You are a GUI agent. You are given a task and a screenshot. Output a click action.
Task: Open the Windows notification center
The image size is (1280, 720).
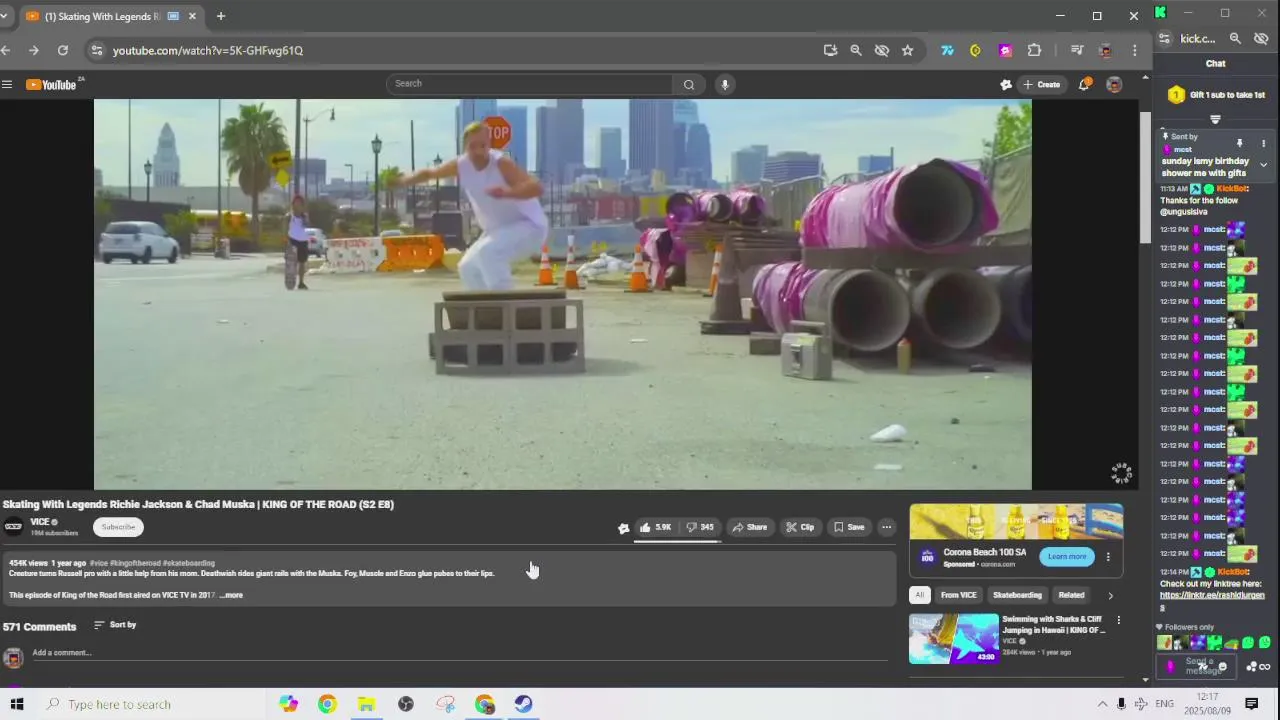(1251, 704)
